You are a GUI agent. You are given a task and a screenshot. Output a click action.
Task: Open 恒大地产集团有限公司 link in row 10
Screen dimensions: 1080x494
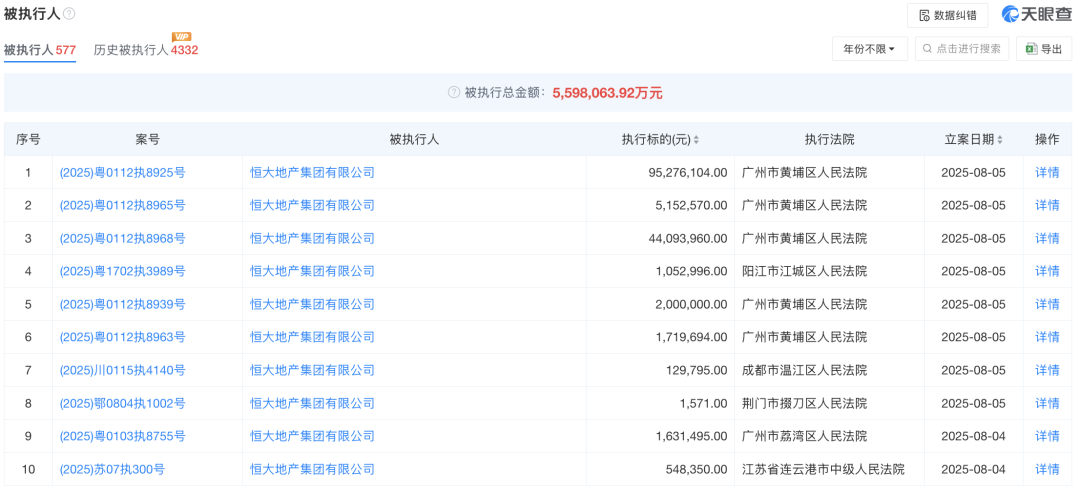[x=312, y=470]
